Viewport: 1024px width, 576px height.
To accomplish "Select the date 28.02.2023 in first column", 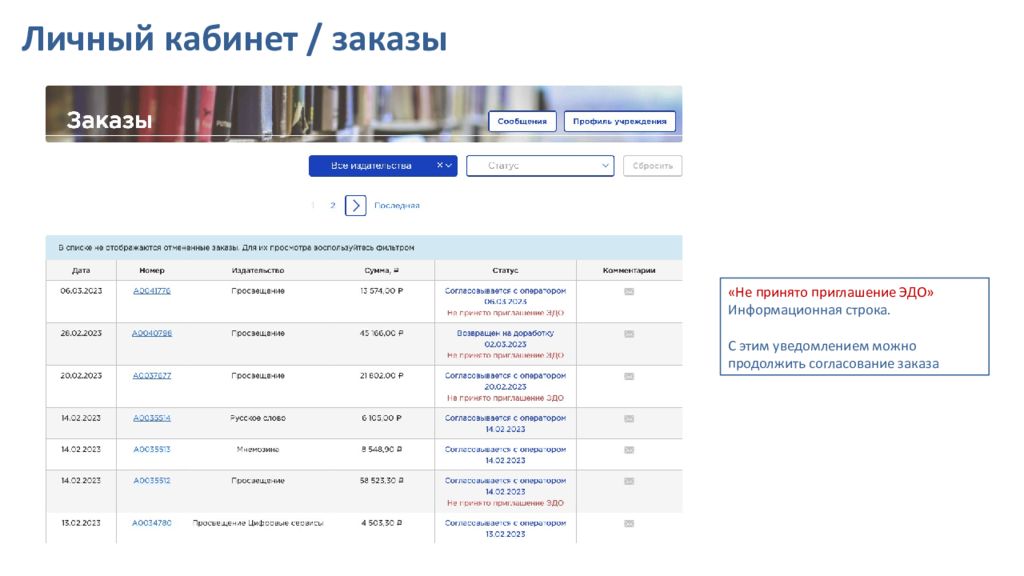I will (81, 334).
